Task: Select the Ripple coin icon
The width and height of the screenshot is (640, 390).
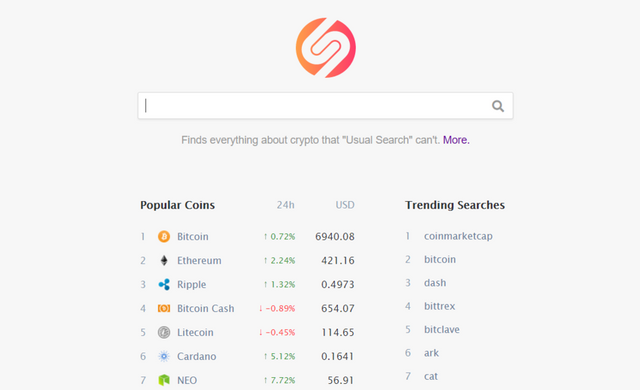Action: [x=164, y=284]
